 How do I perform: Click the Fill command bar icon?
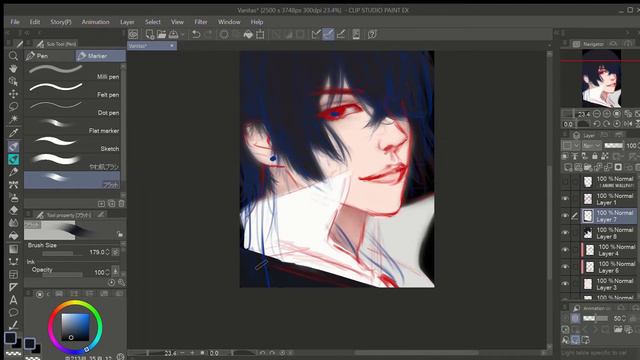pos(248,34)
